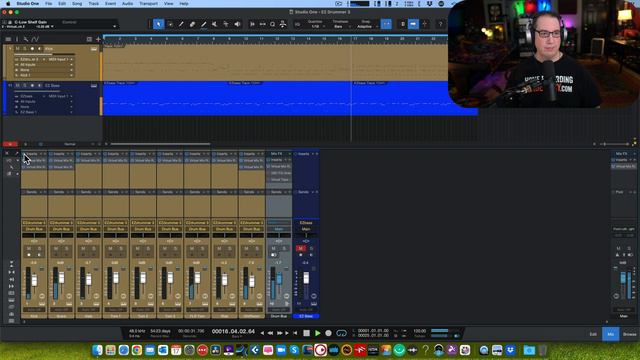Click the green Play button
The height and width of the screenshot is (360, 640).
318,333
